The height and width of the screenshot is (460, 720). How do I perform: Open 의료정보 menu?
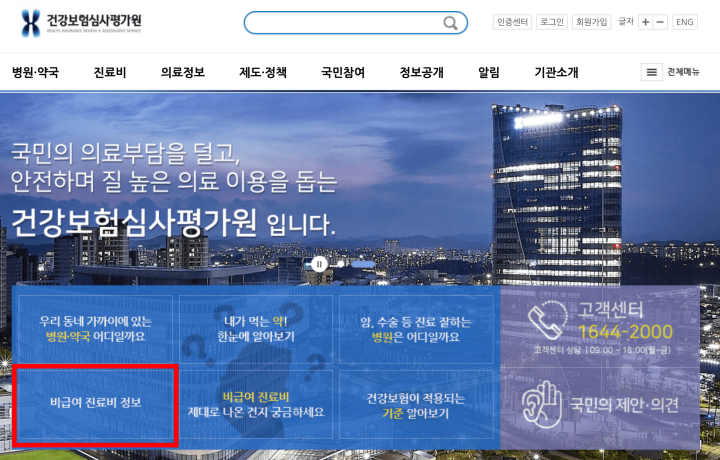(x=183, y=72)
